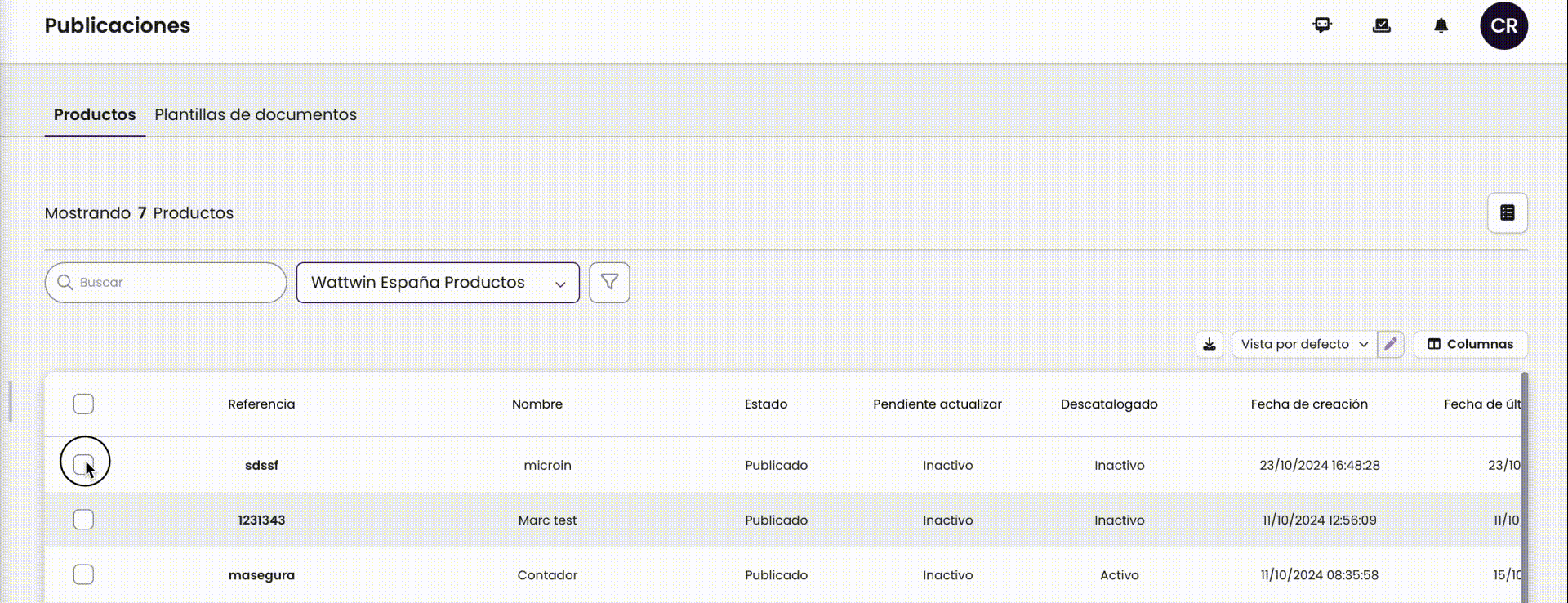Image resolution: width=1568 pixels, height=603 pixels.
Task: Expand the Wattwin España Productos dropdown
Action: pyautogui.click(x=438, y=283)
